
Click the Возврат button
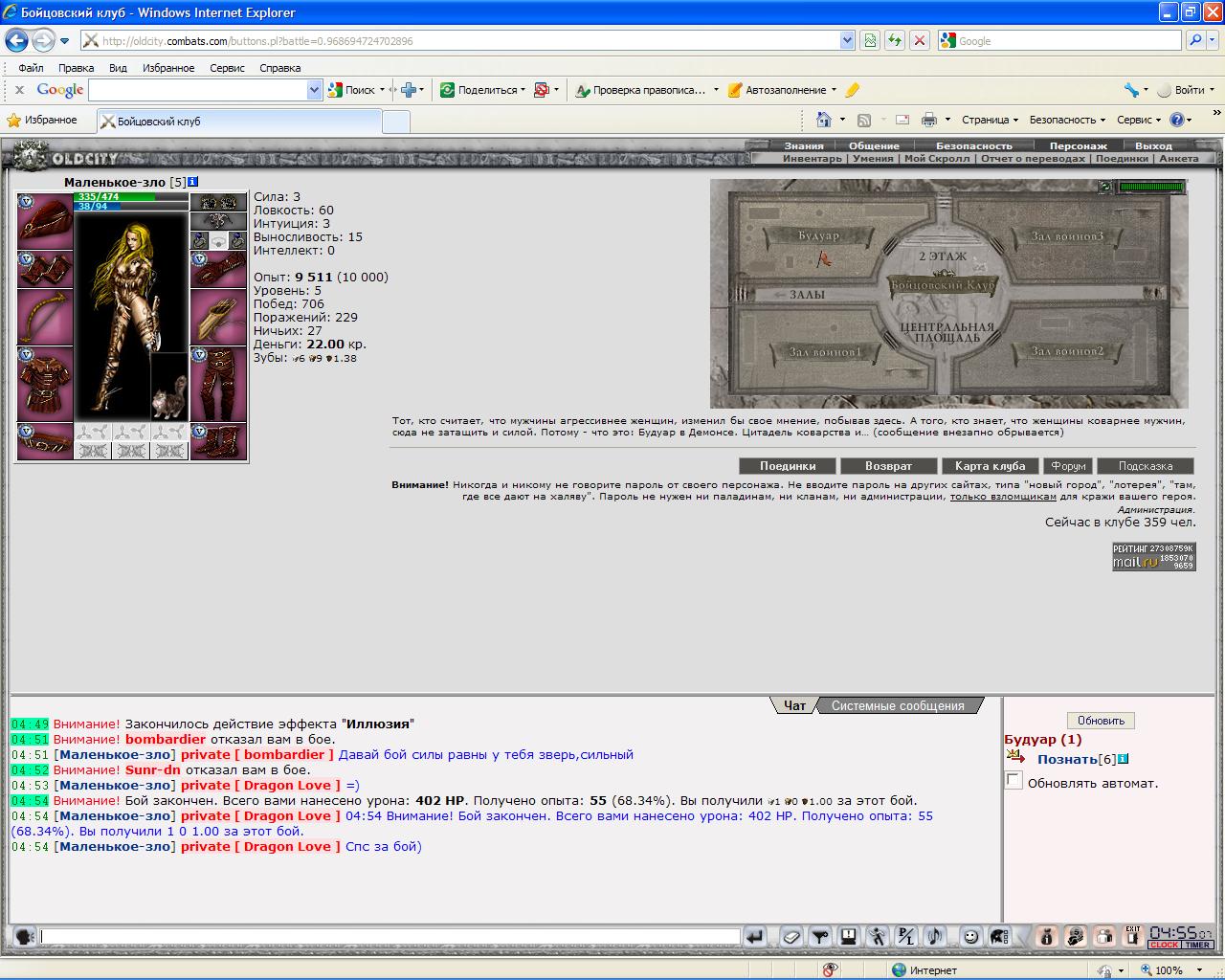pyautogui.click(x=888, y=466)
